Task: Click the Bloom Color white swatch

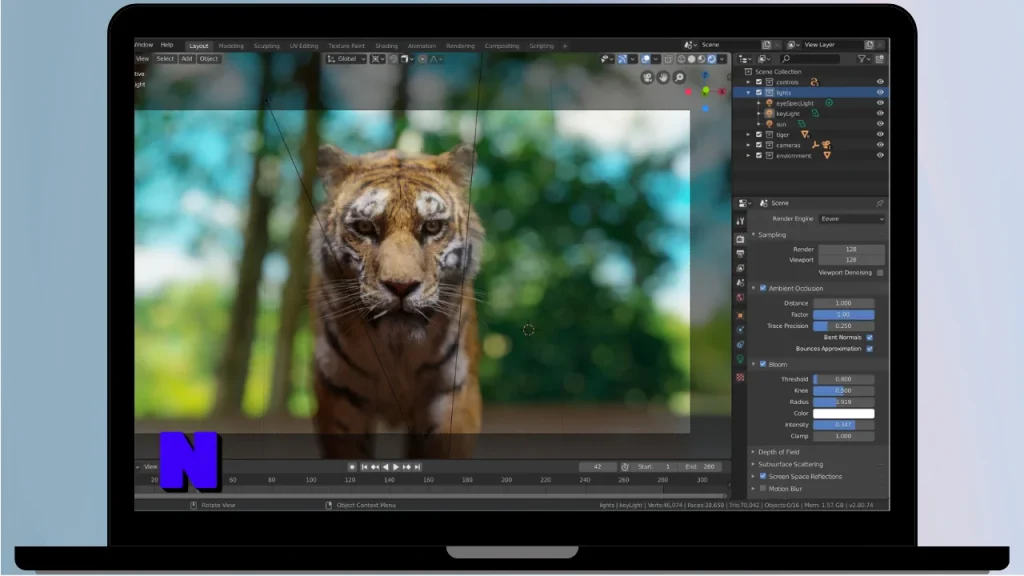Action: (x=843, y=413)
